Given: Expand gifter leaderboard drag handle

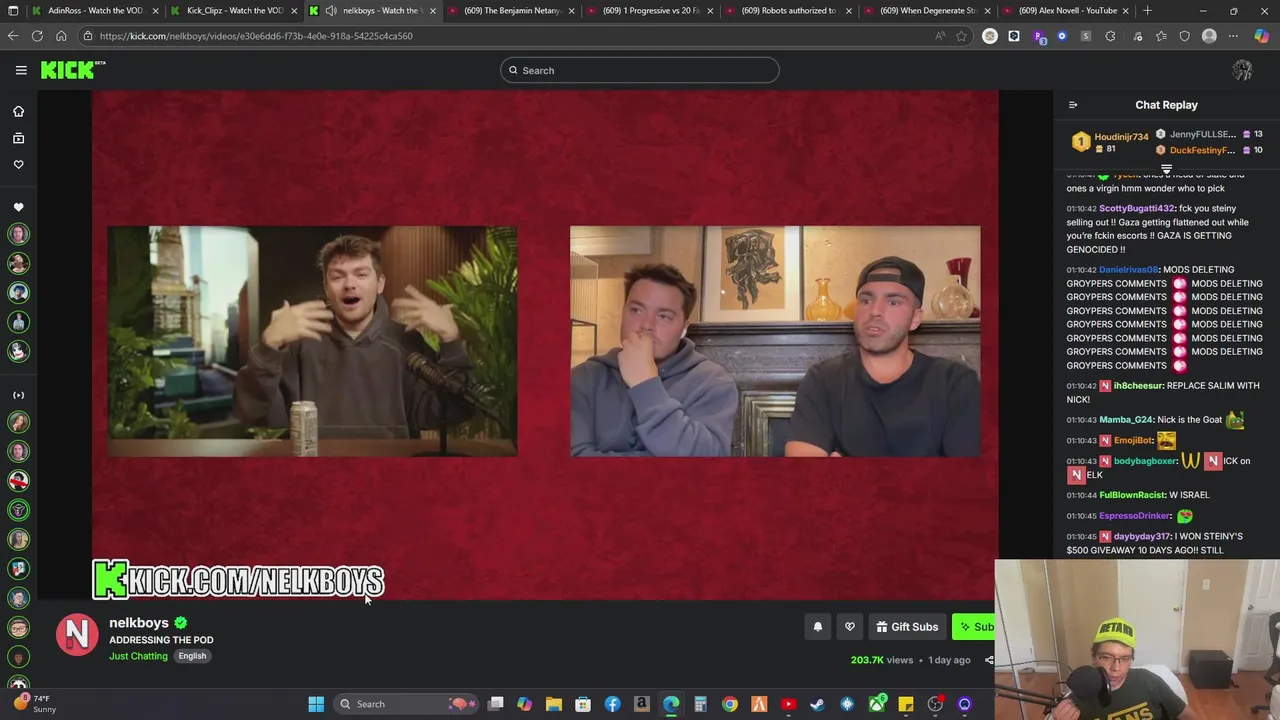Looking at the screenshot, I should (x=1166, y=168).
